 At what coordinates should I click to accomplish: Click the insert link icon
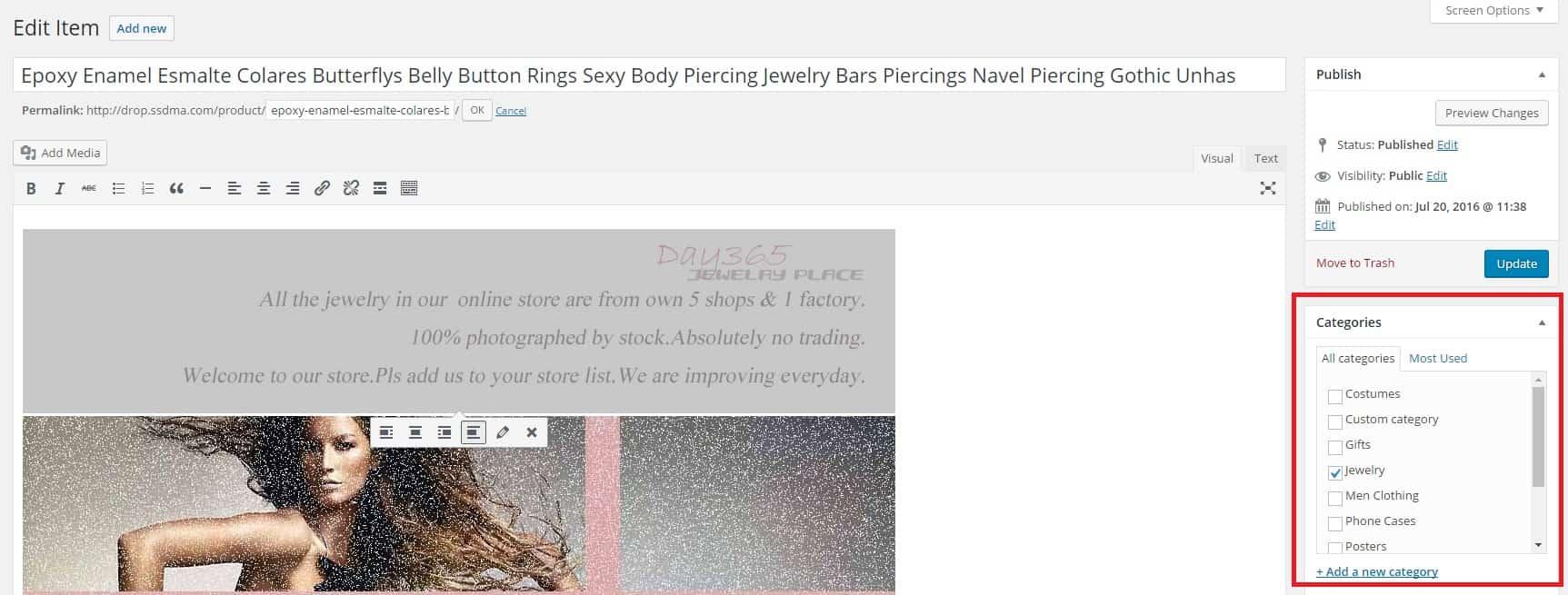(322, 188)
